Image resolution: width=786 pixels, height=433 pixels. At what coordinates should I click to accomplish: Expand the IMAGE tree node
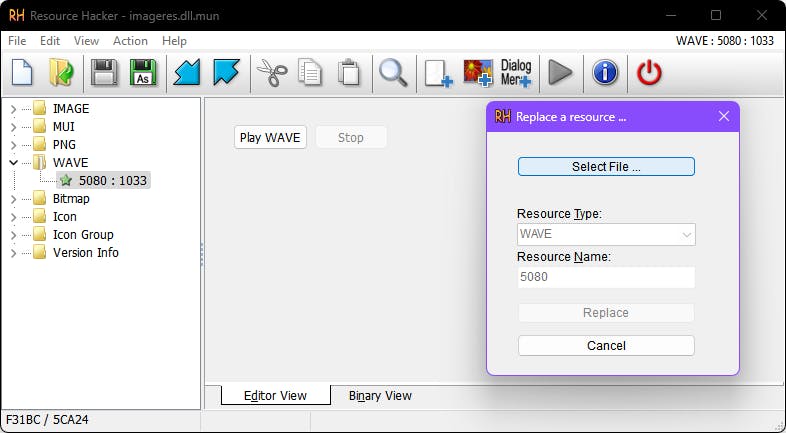14,109
